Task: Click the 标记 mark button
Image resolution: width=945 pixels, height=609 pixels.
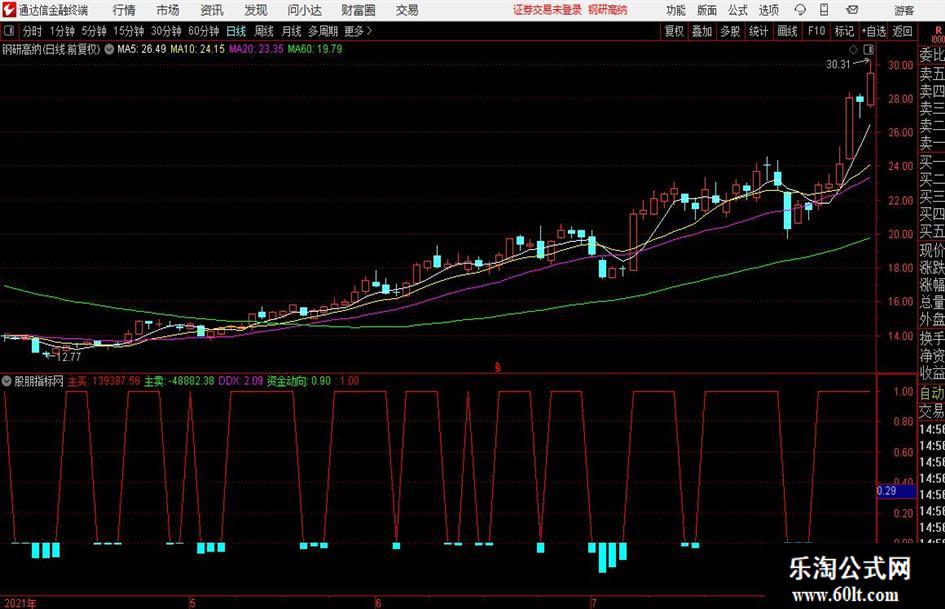Action: [844, 31]
